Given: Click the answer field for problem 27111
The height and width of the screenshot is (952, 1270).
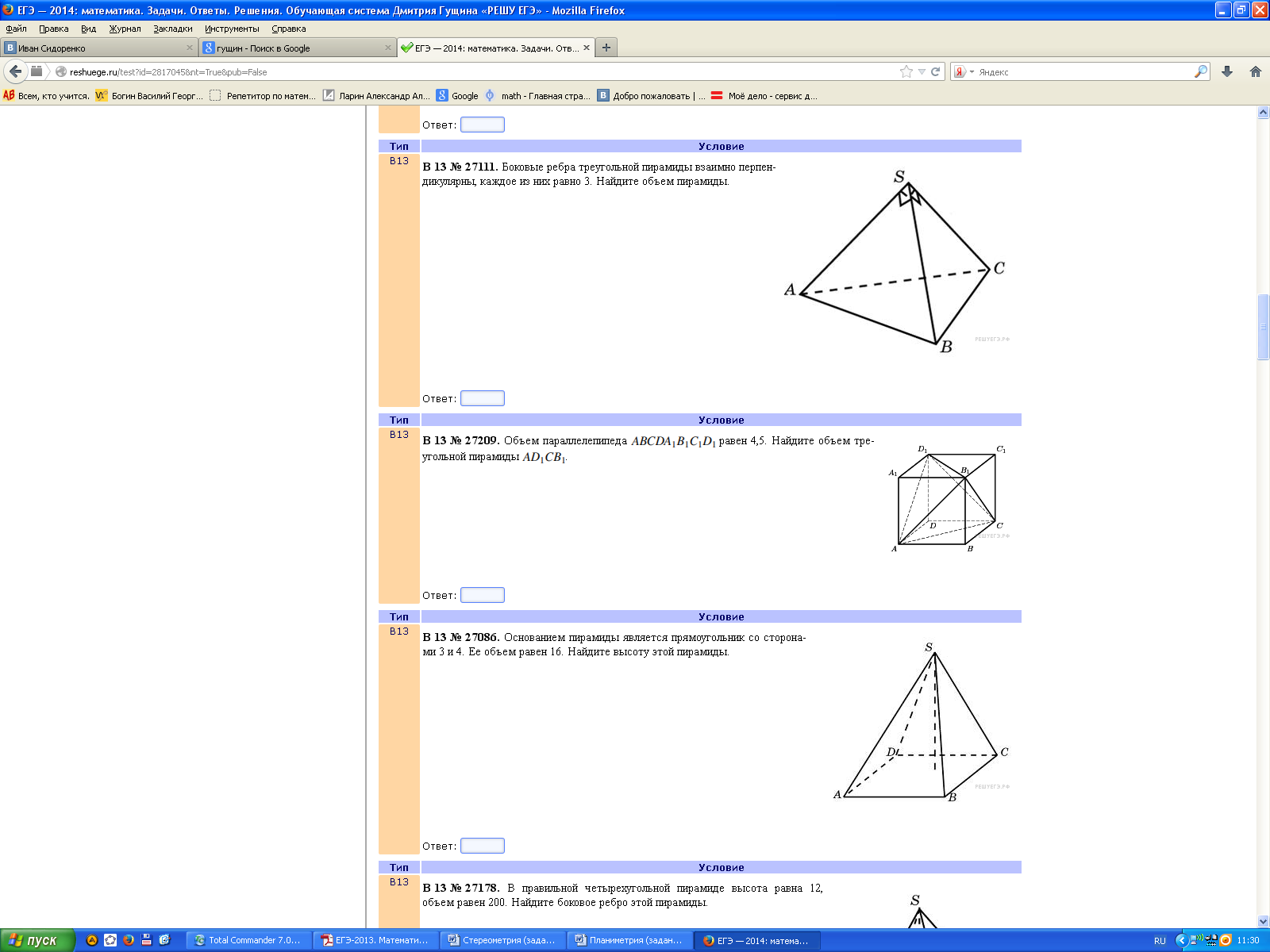Looking at the screenshot, I should (x=483, y=398).
